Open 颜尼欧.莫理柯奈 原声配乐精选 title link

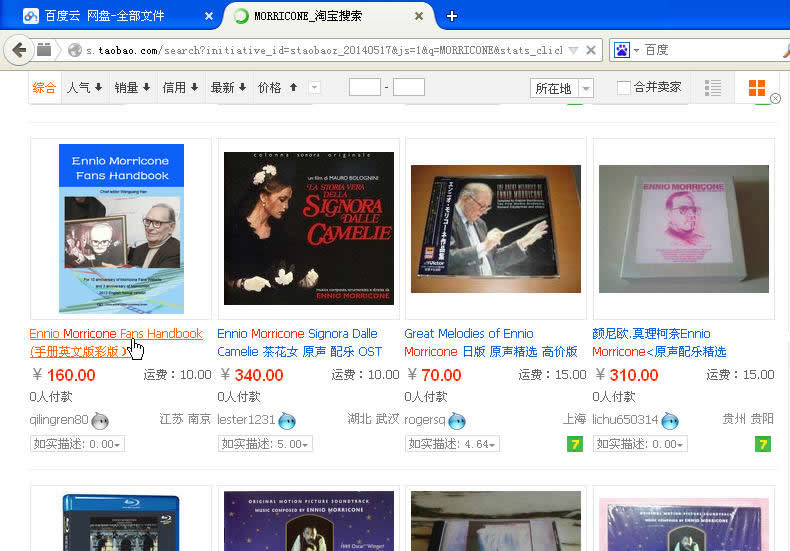pyautogui.click(x=659, y=342)
